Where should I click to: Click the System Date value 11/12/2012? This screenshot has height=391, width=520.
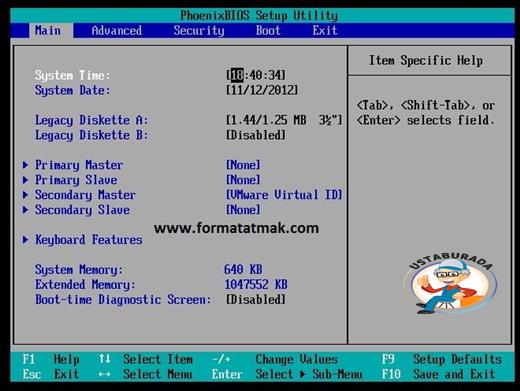pos(262,90)
